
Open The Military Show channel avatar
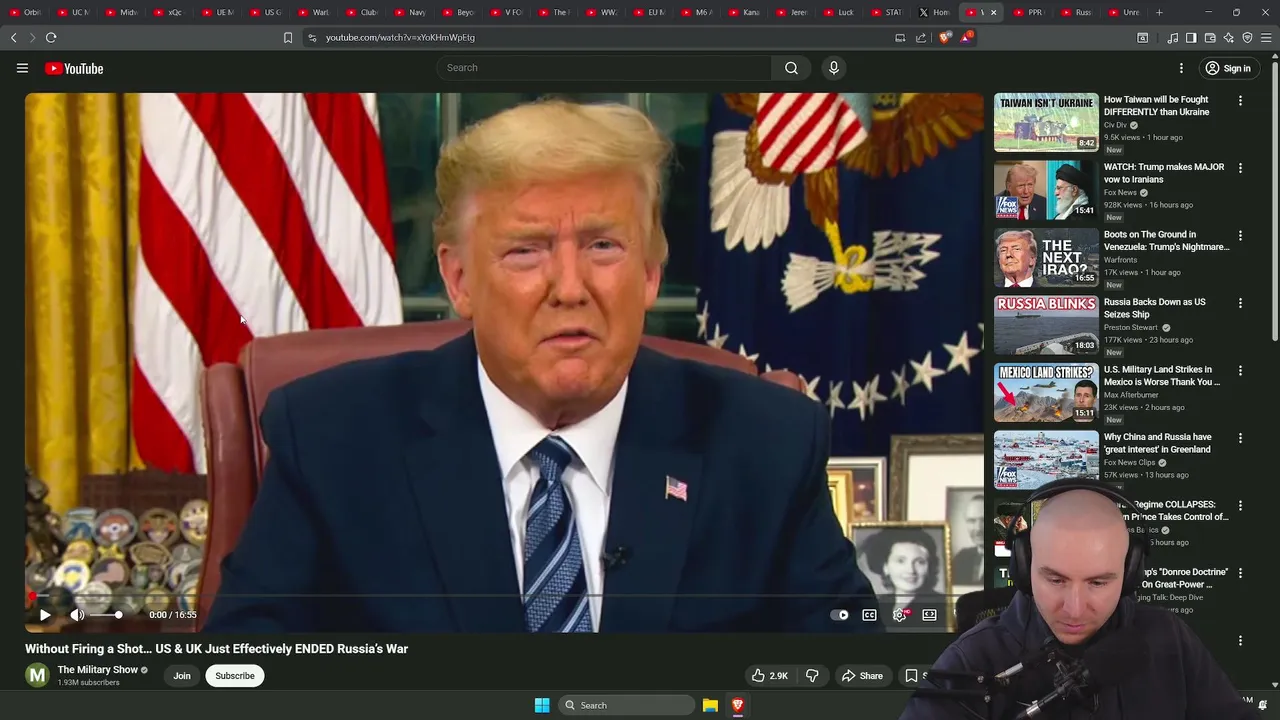[37, 676]
